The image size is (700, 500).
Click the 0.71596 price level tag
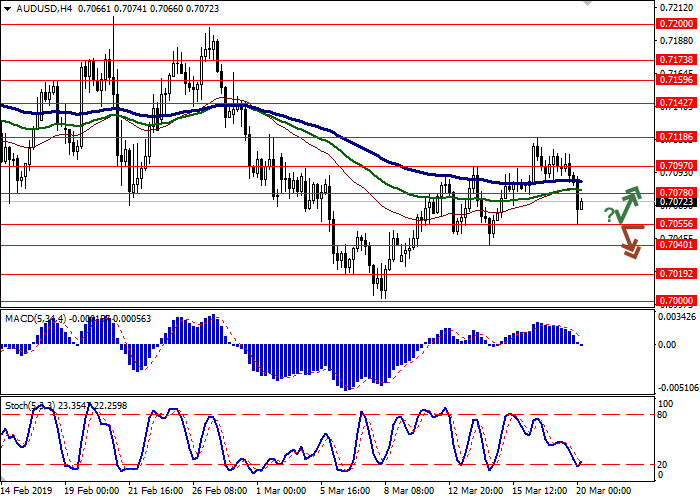[677, 80]
